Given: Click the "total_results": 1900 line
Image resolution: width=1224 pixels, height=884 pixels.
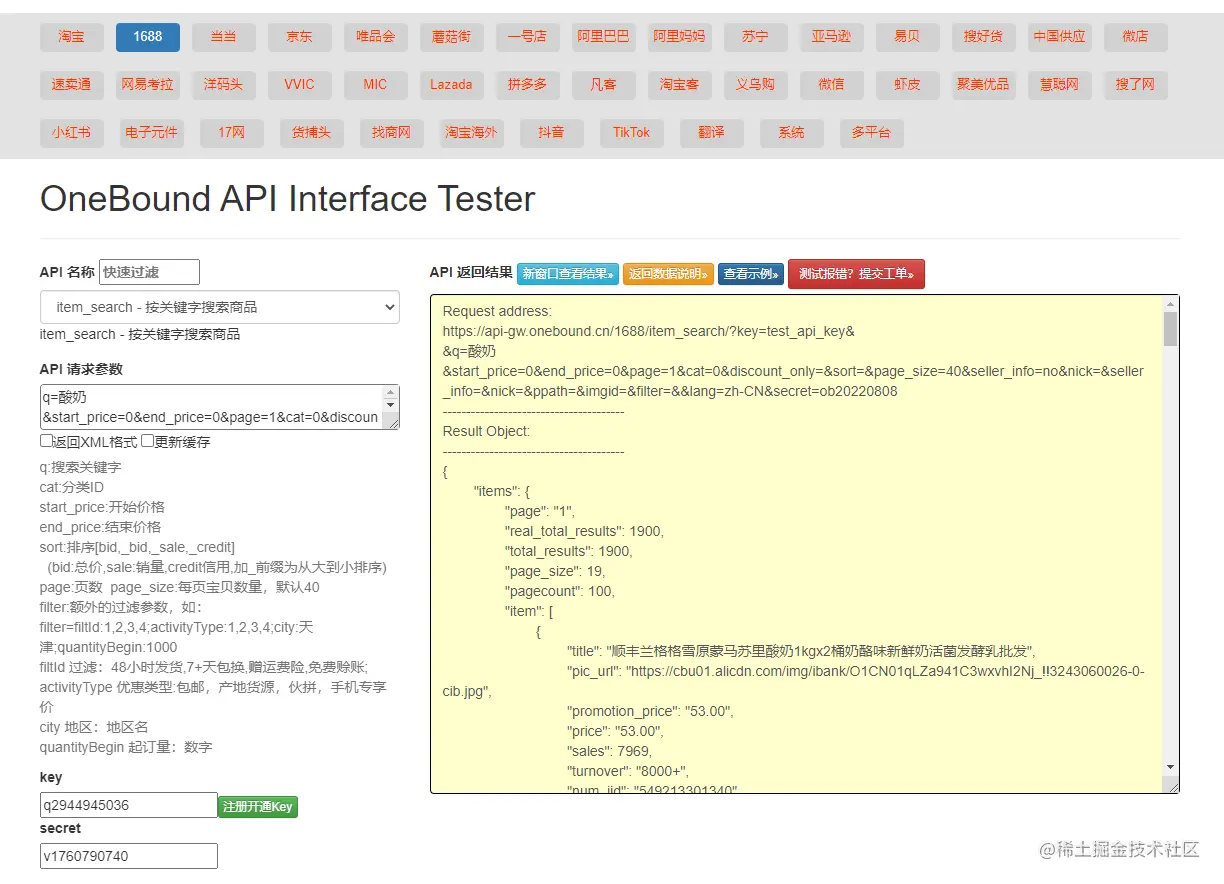Looking at the screenshot, I should click(569, 551).
